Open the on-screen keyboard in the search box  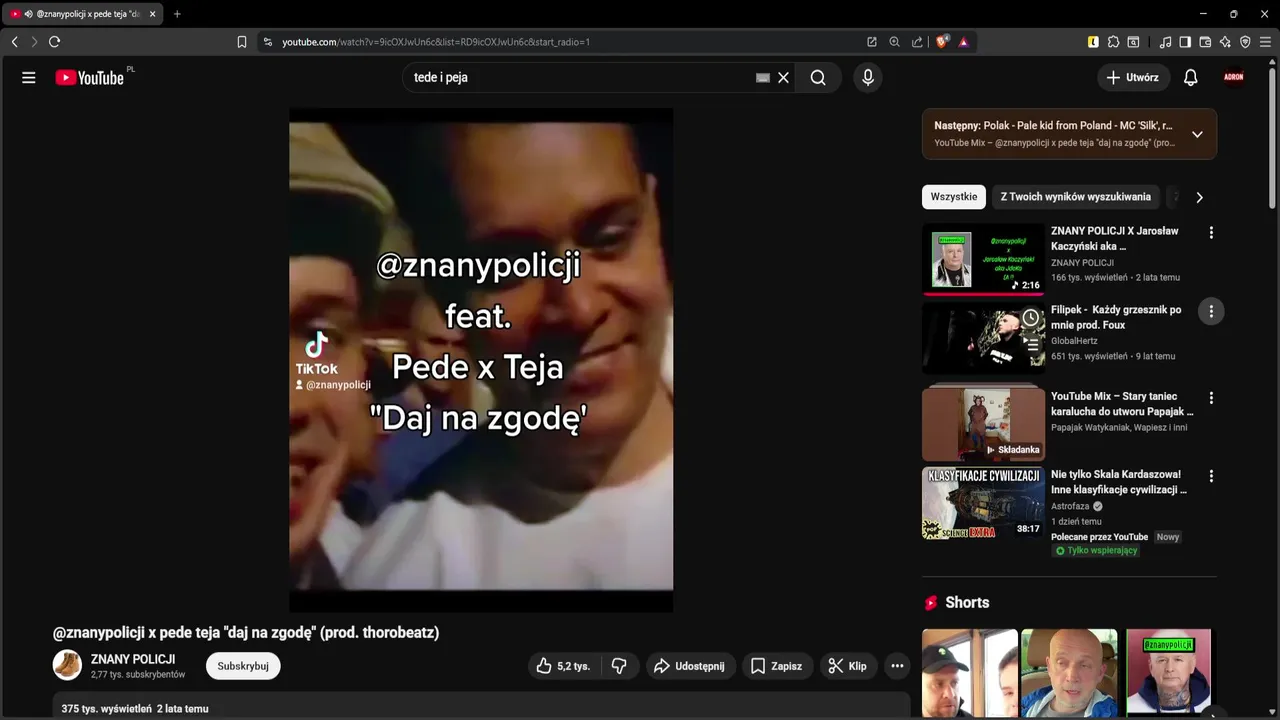click(x=763, y=78)
